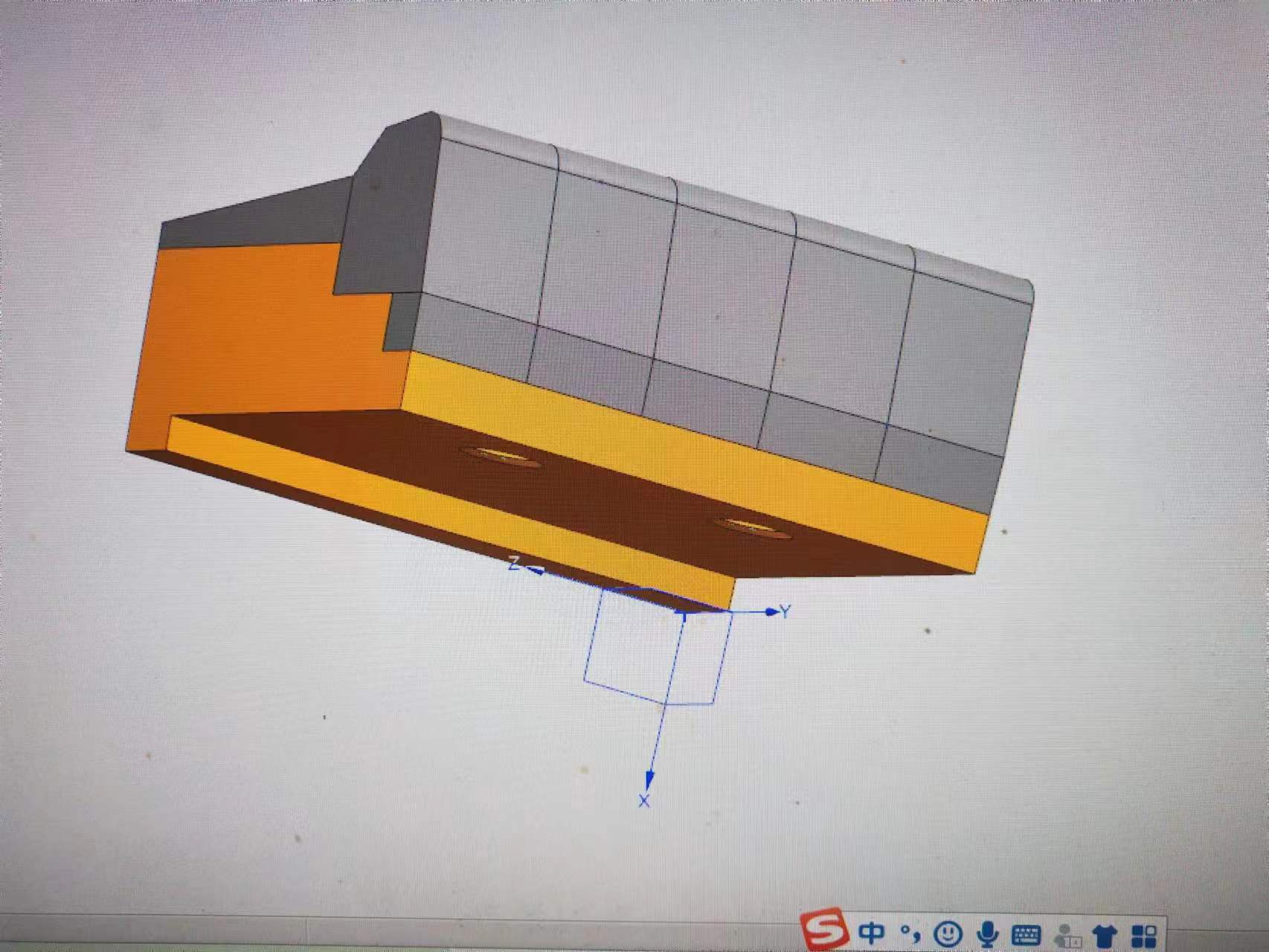Open the skin shirt icon

[1105, 936]
